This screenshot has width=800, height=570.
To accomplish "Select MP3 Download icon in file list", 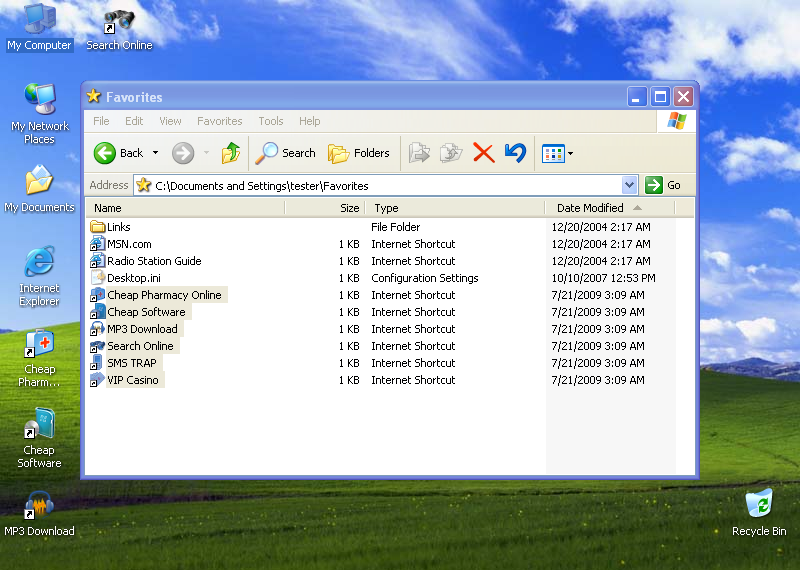I will [x=97, y=329].
